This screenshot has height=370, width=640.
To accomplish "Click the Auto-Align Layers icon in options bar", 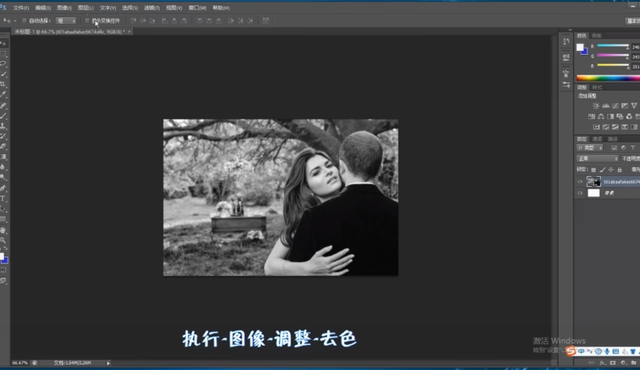I will pyautogui.click(x=266, y=20).
